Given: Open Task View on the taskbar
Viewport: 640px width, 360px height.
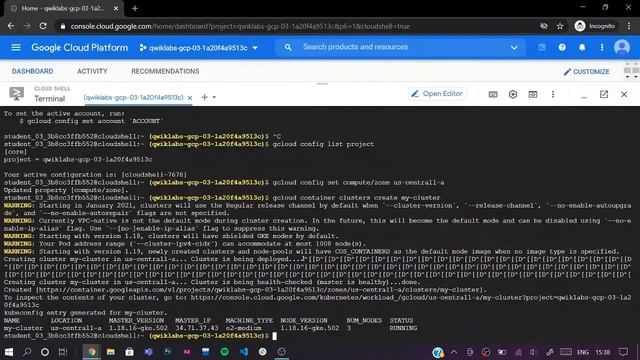Looking at the screenshot, I should click(x=62, y=352).
